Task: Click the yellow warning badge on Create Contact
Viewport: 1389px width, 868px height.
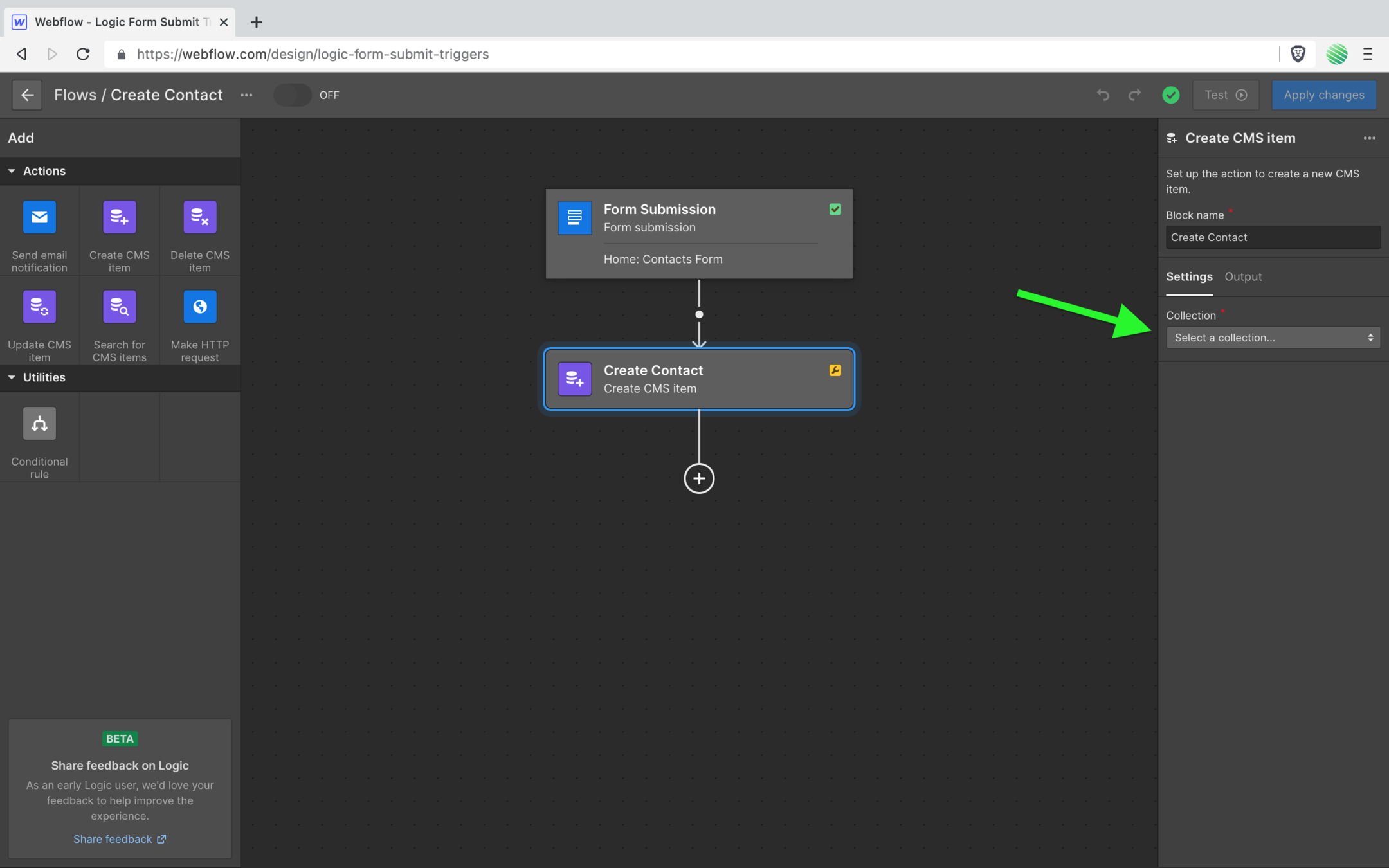Action: [x=835, y=370]
